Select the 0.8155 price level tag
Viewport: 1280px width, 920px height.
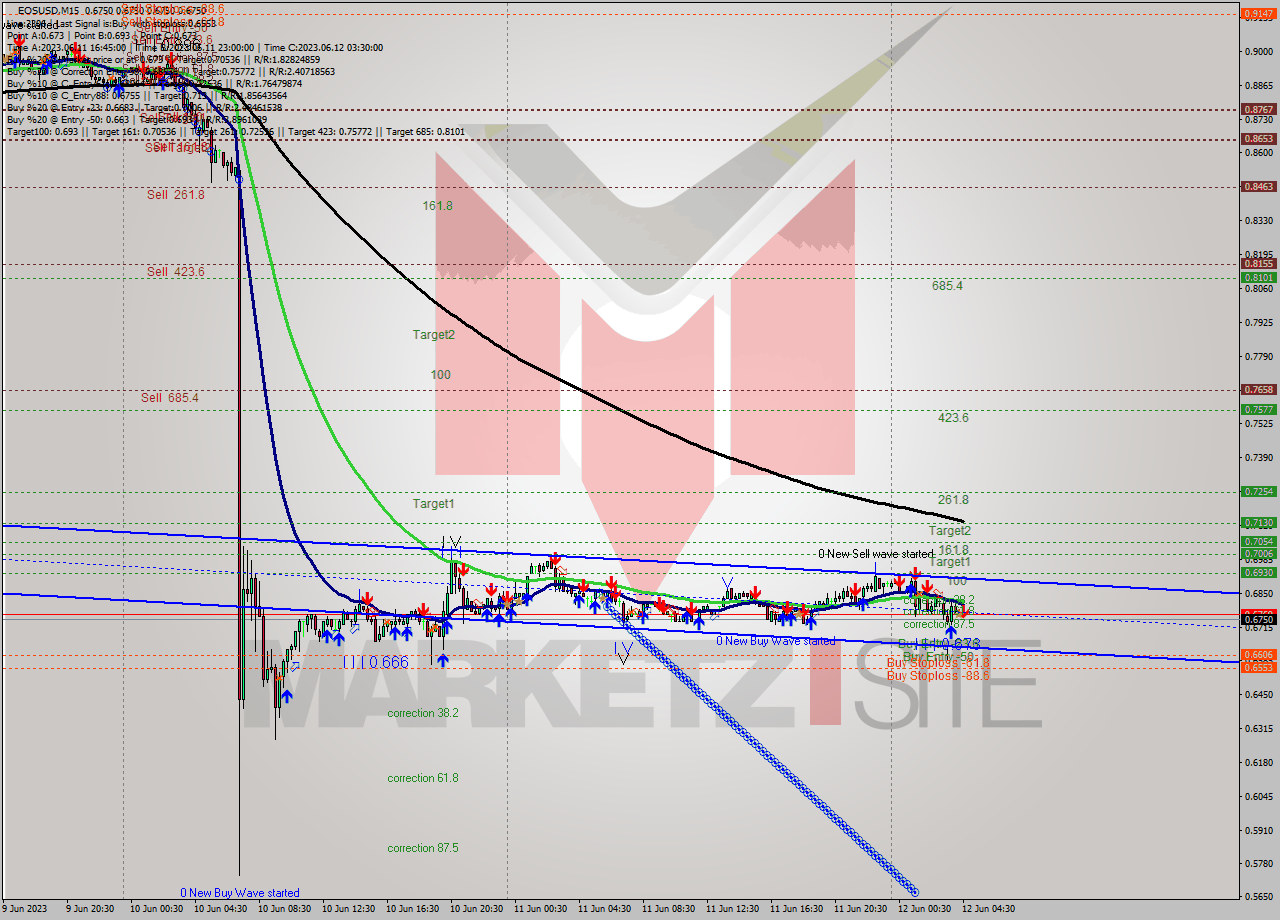[1258, 265]
